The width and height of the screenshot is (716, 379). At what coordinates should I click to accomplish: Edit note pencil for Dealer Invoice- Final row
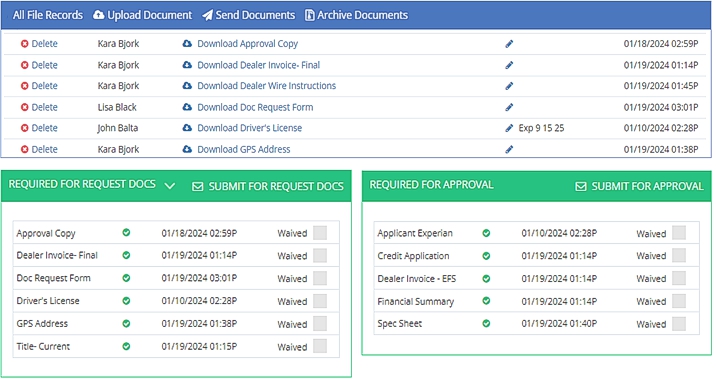click(509, 65)
